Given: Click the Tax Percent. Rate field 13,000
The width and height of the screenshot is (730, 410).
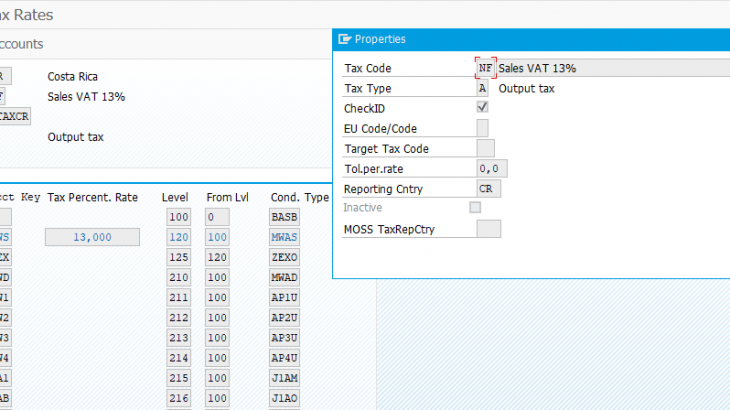Looking at the screenshot, I should (93, 237).
